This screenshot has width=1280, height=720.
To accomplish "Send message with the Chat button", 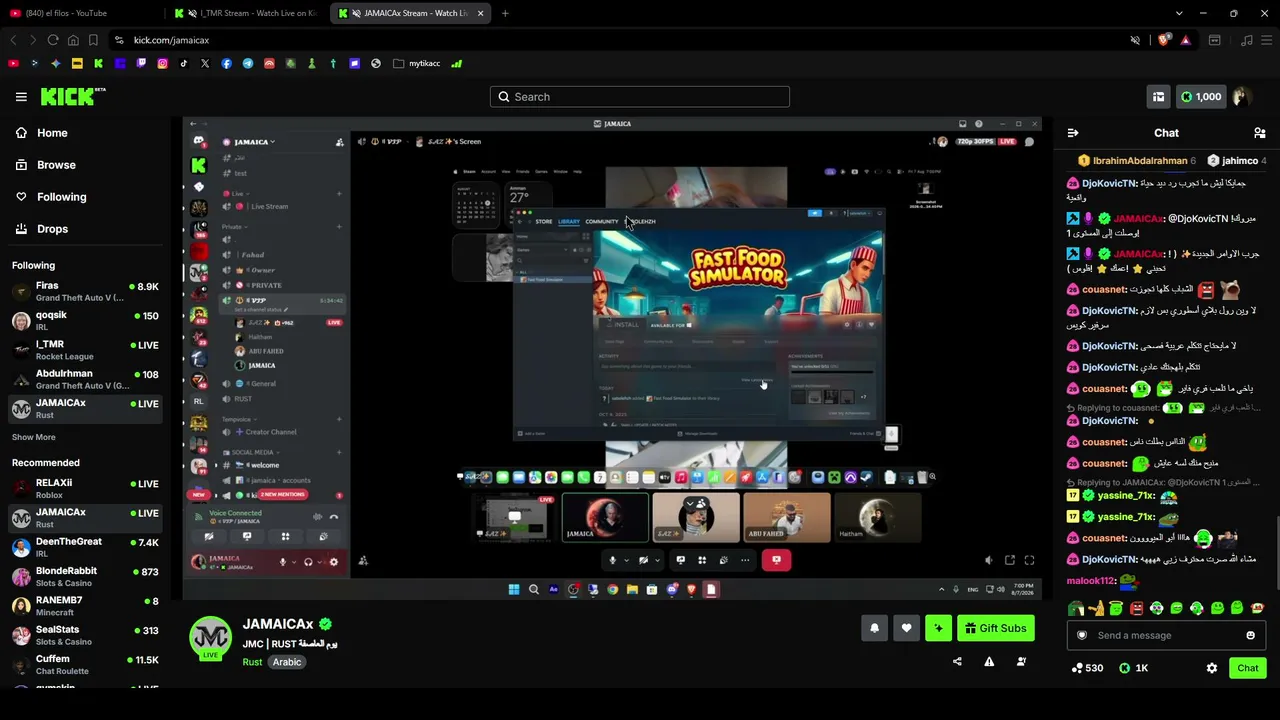I will [x=1247, y=668].
